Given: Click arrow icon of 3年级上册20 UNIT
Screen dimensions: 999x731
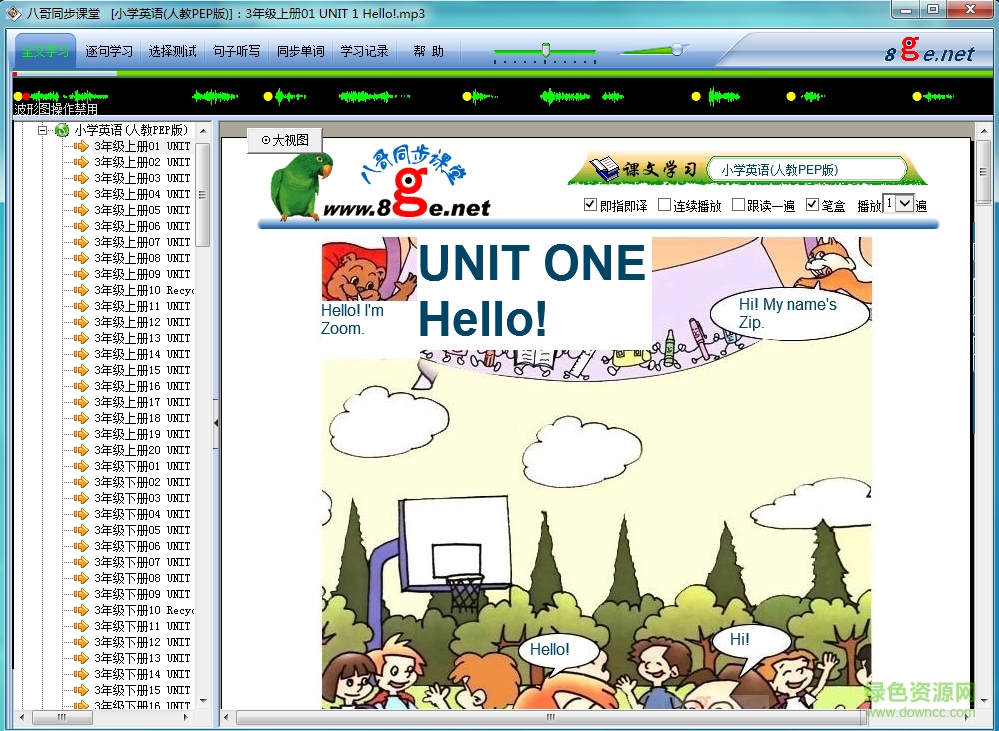Looking at the screenshot, I should [x=81, y=450].
